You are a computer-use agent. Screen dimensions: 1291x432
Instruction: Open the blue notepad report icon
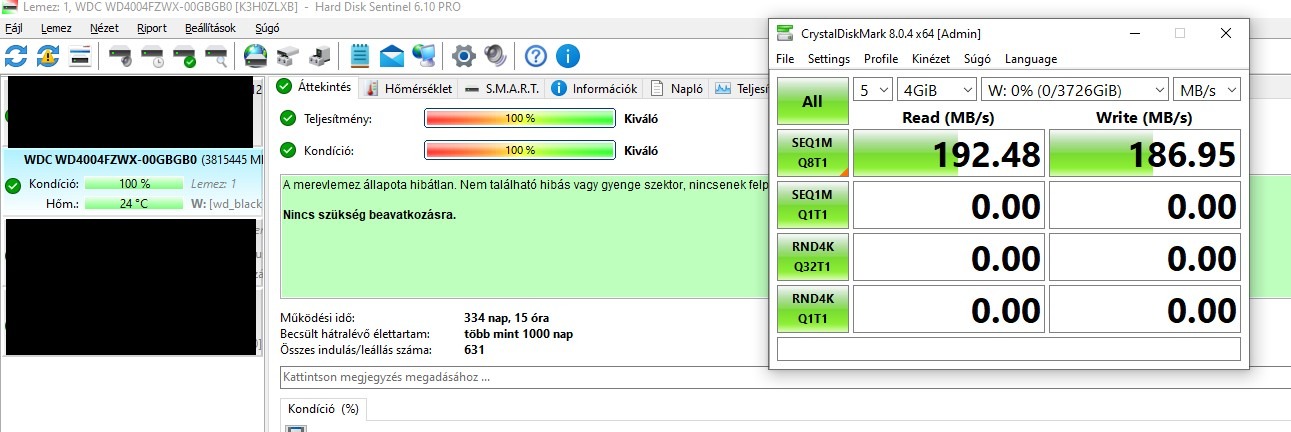coord(361,55)
